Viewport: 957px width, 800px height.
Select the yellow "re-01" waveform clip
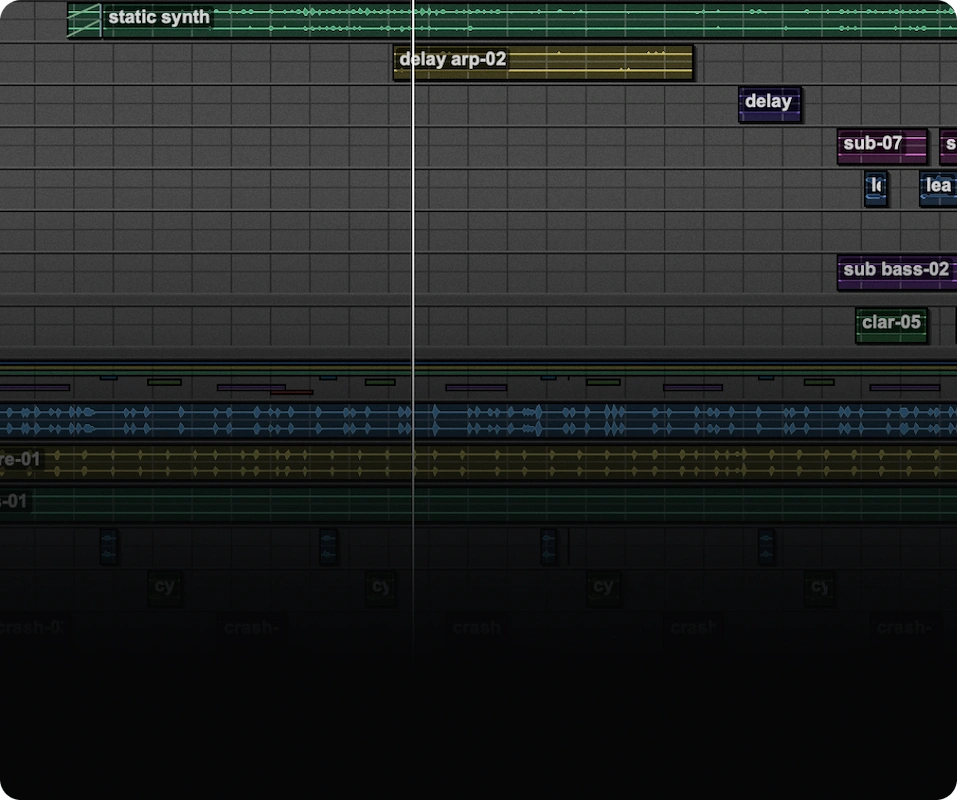(478, 463)
